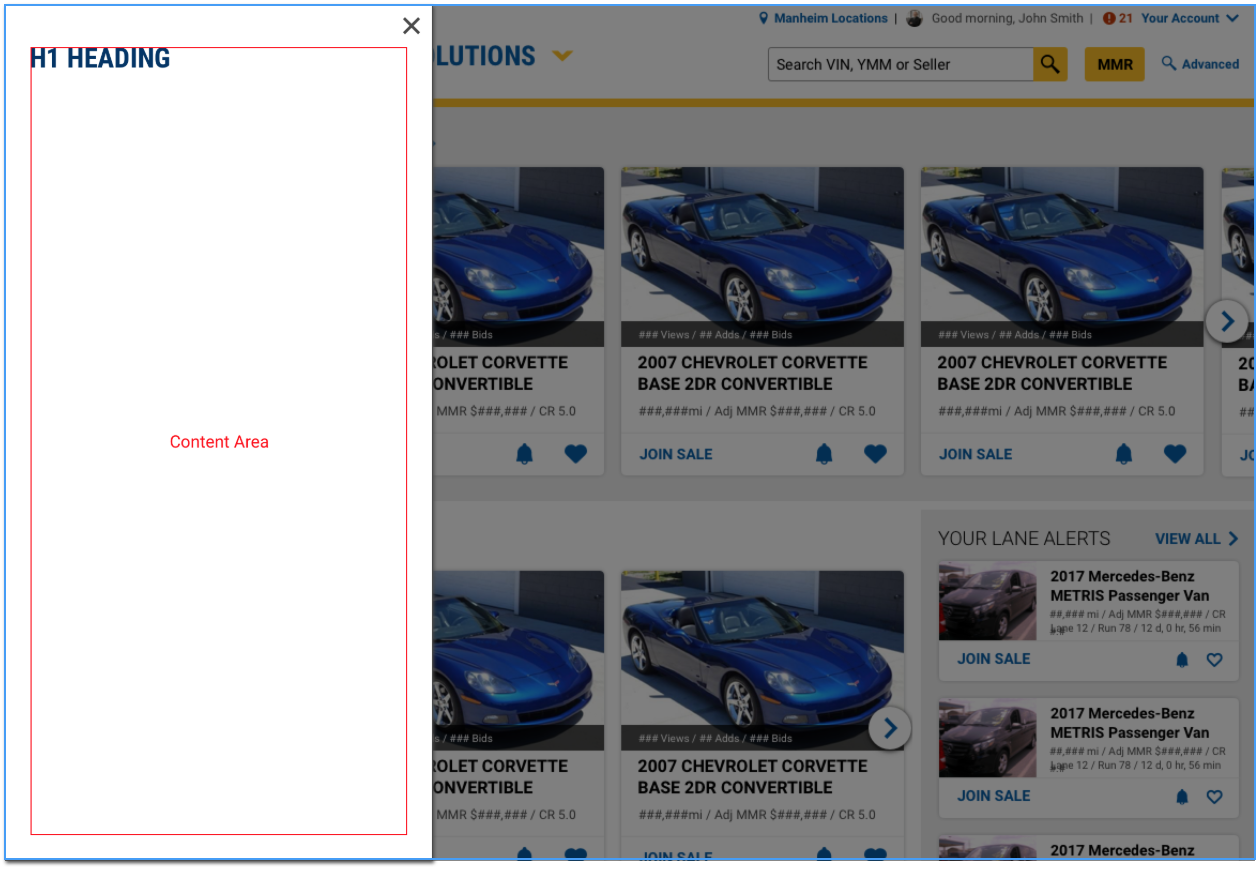Click the yellow magnifier search button
1260x870 pixels.
pyautogui.click(x=1049, y=64)
